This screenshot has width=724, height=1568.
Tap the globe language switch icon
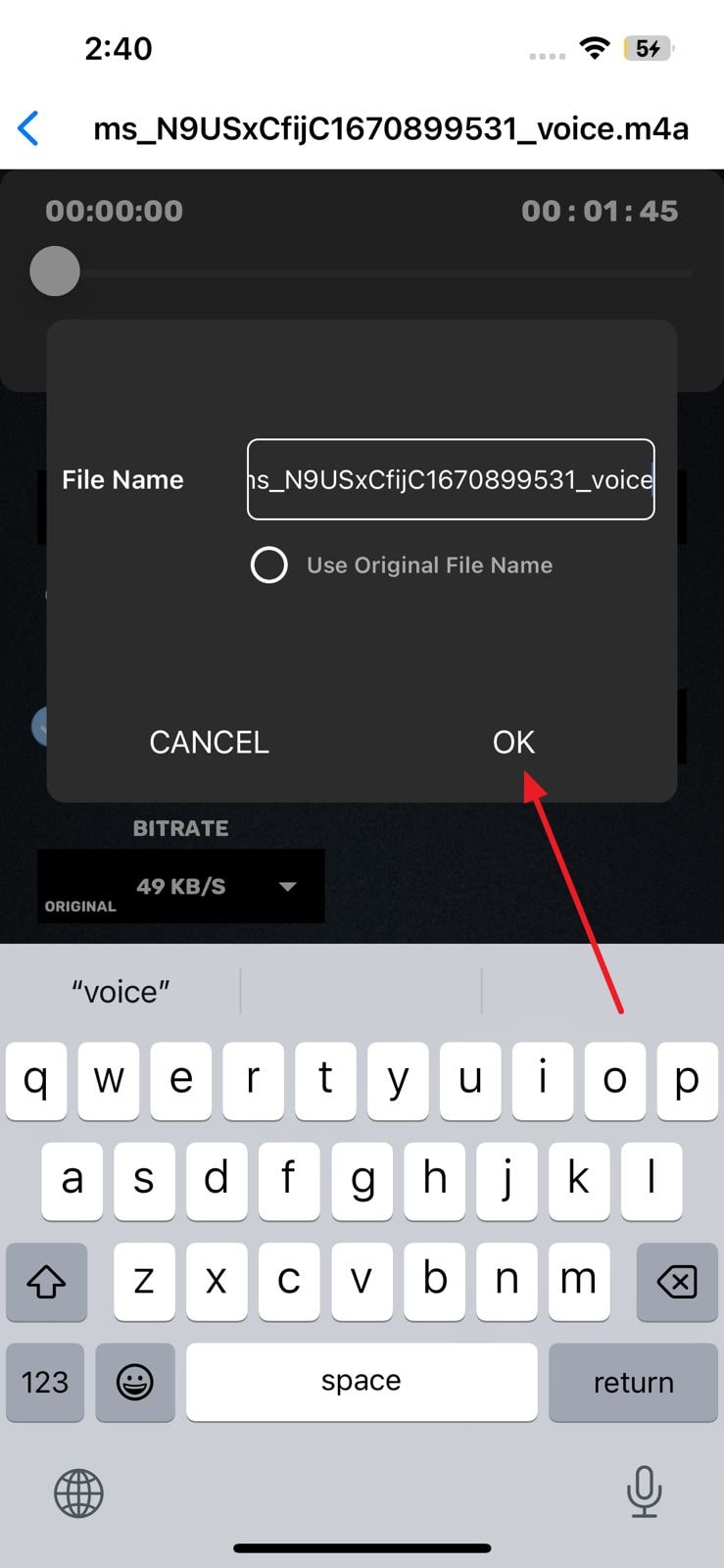click(x=78, y=1494)
